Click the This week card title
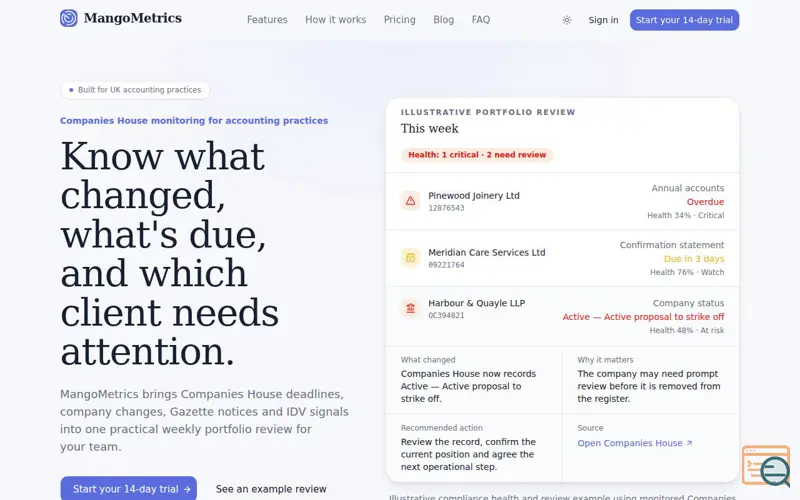The image size is (800, 500). pos(430,129)
